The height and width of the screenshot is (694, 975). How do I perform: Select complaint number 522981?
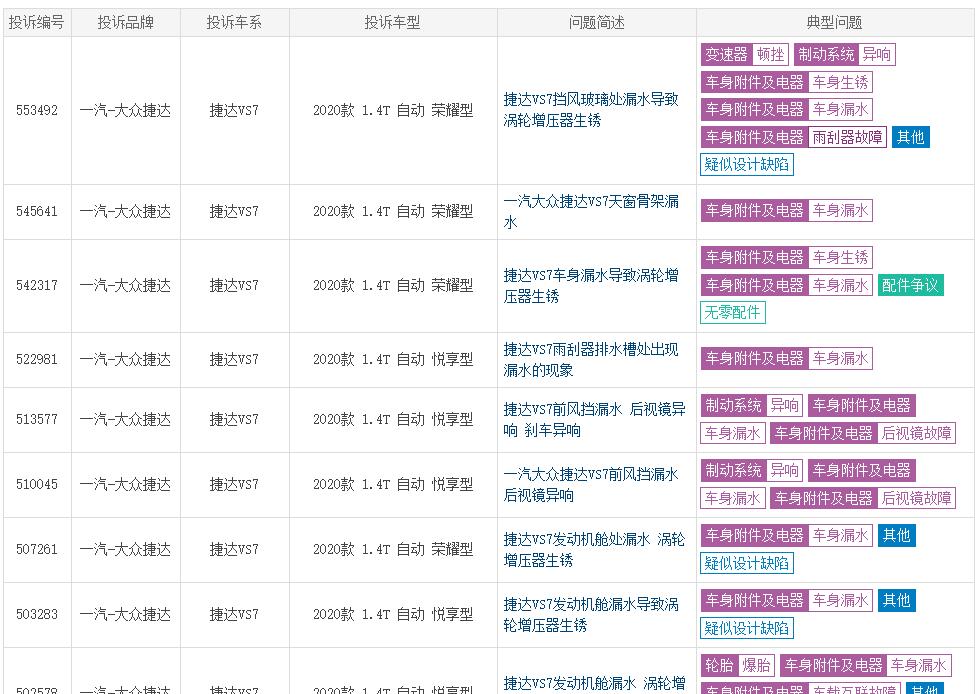pyautogui.click(x=37, y=359)
